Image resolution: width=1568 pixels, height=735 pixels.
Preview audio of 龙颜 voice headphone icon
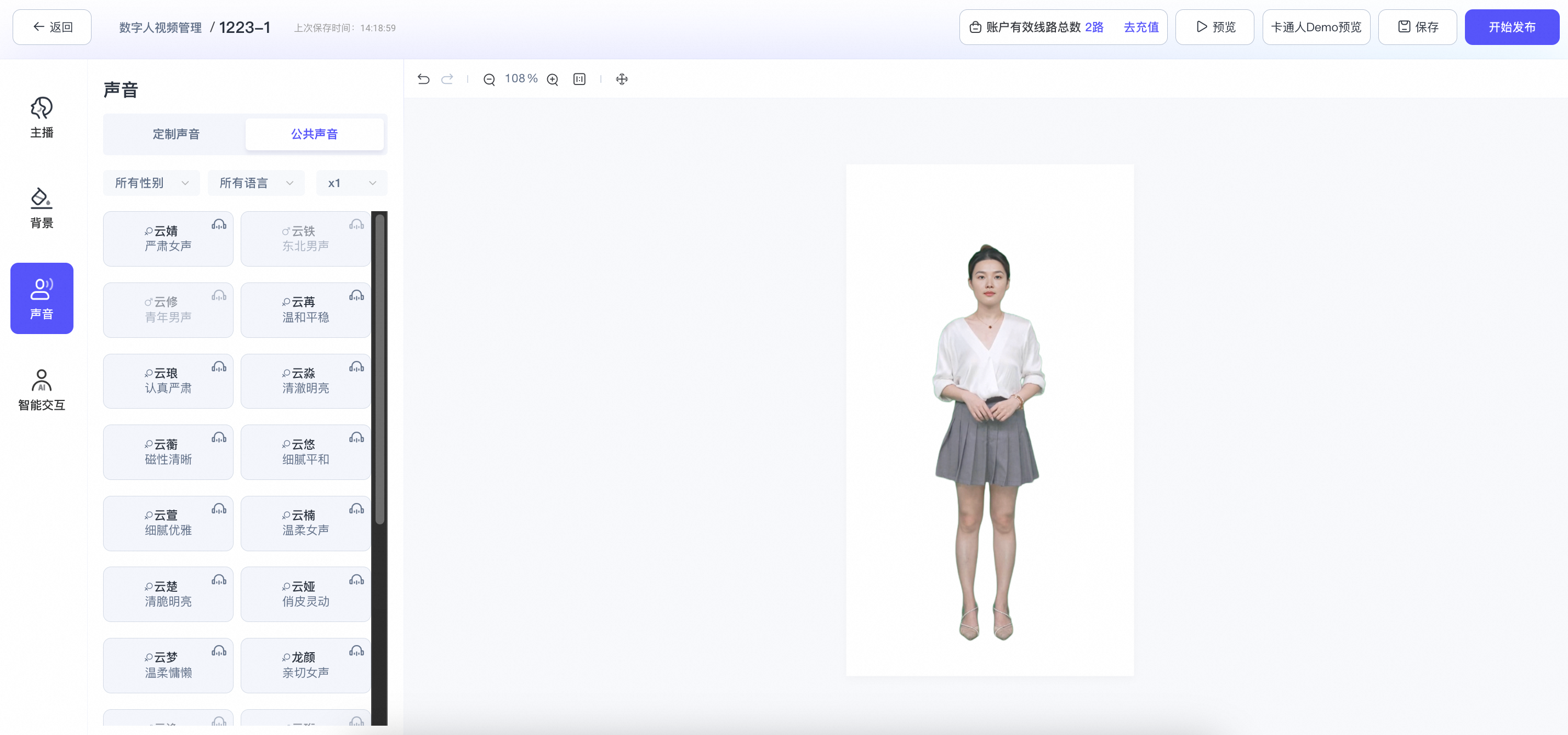click(x=357, y=652)
